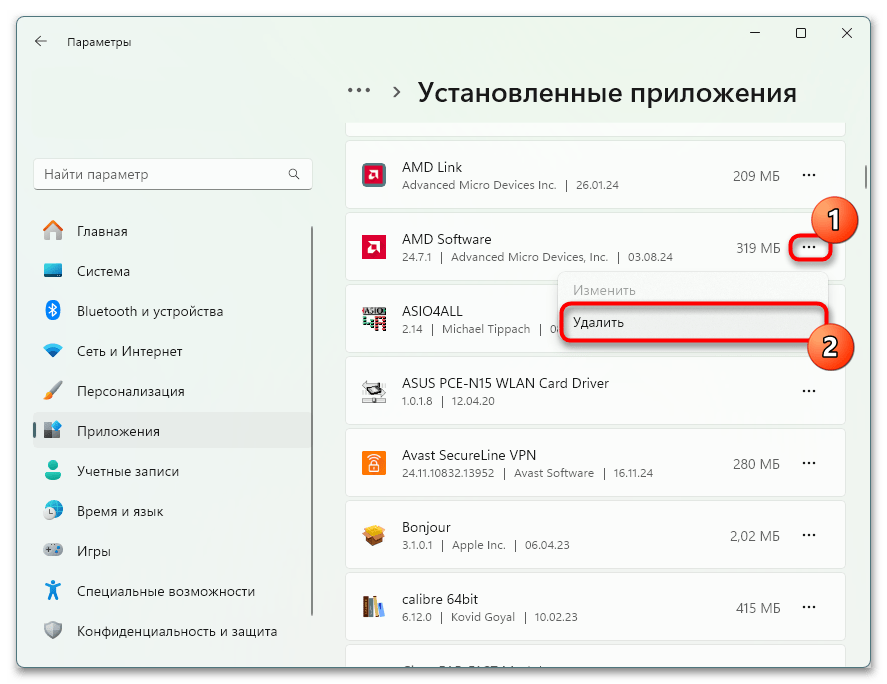Open more options for AMD Software
Screen dimensions: 887x684
(809, 247)
